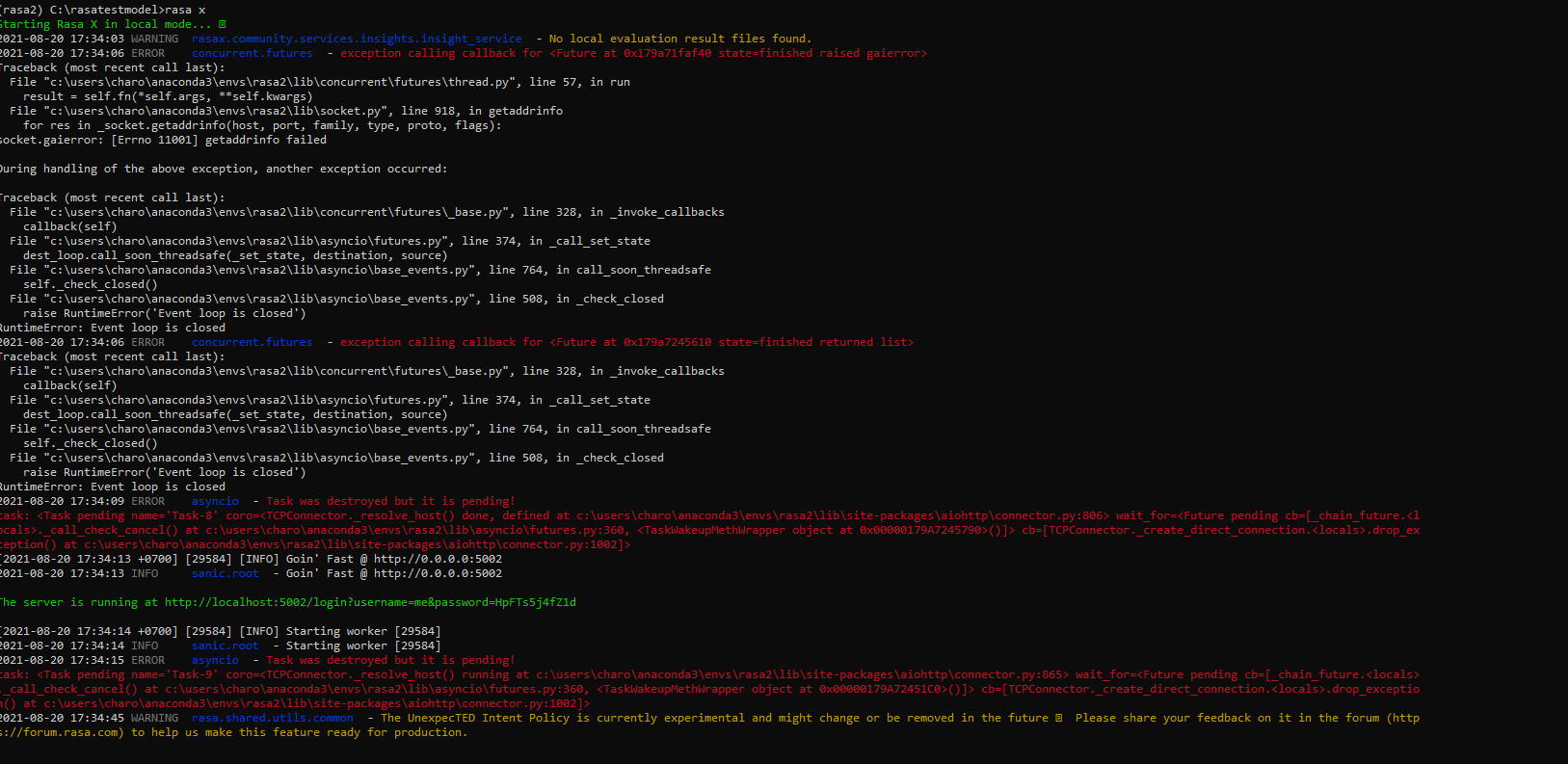Select the rasa.shared.utils.common logger name

click(273, 718)
